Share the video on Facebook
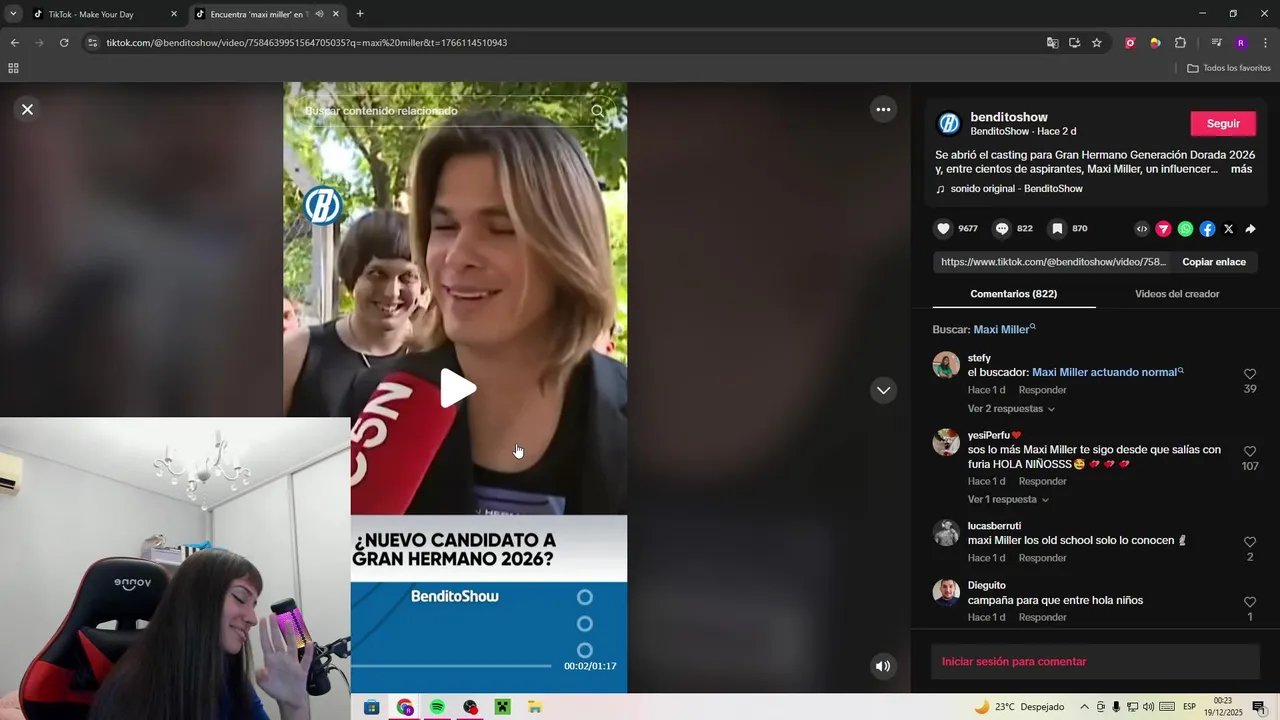The image size is (1280, 720). pyautogui.click(x=1207, y=229)
